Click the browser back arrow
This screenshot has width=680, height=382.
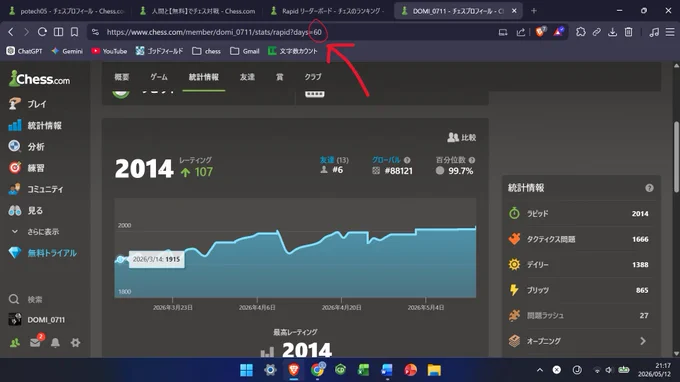(x=10, y=32)
